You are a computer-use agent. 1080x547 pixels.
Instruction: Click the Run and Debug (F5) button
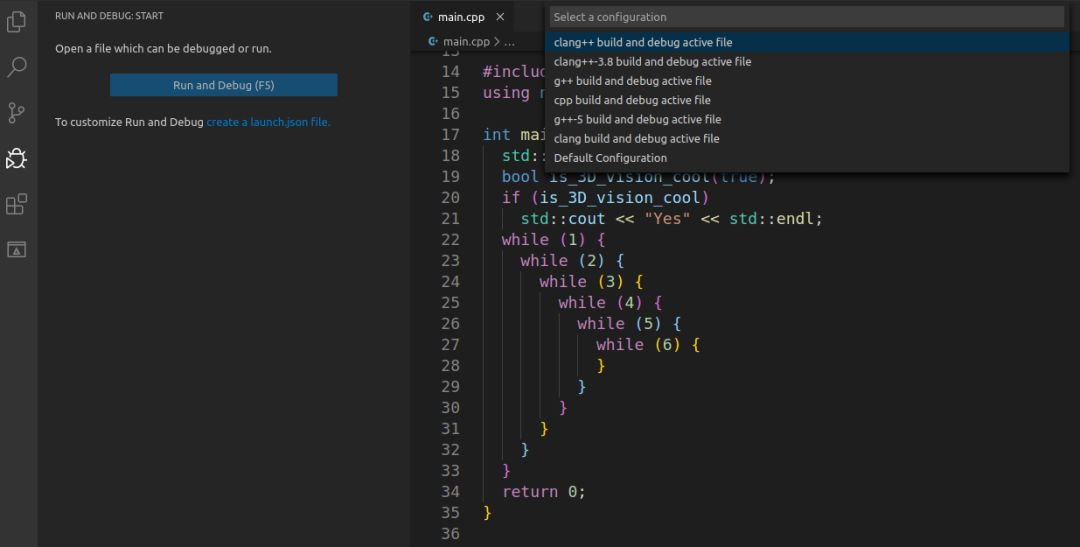click(x=223, y=85)
